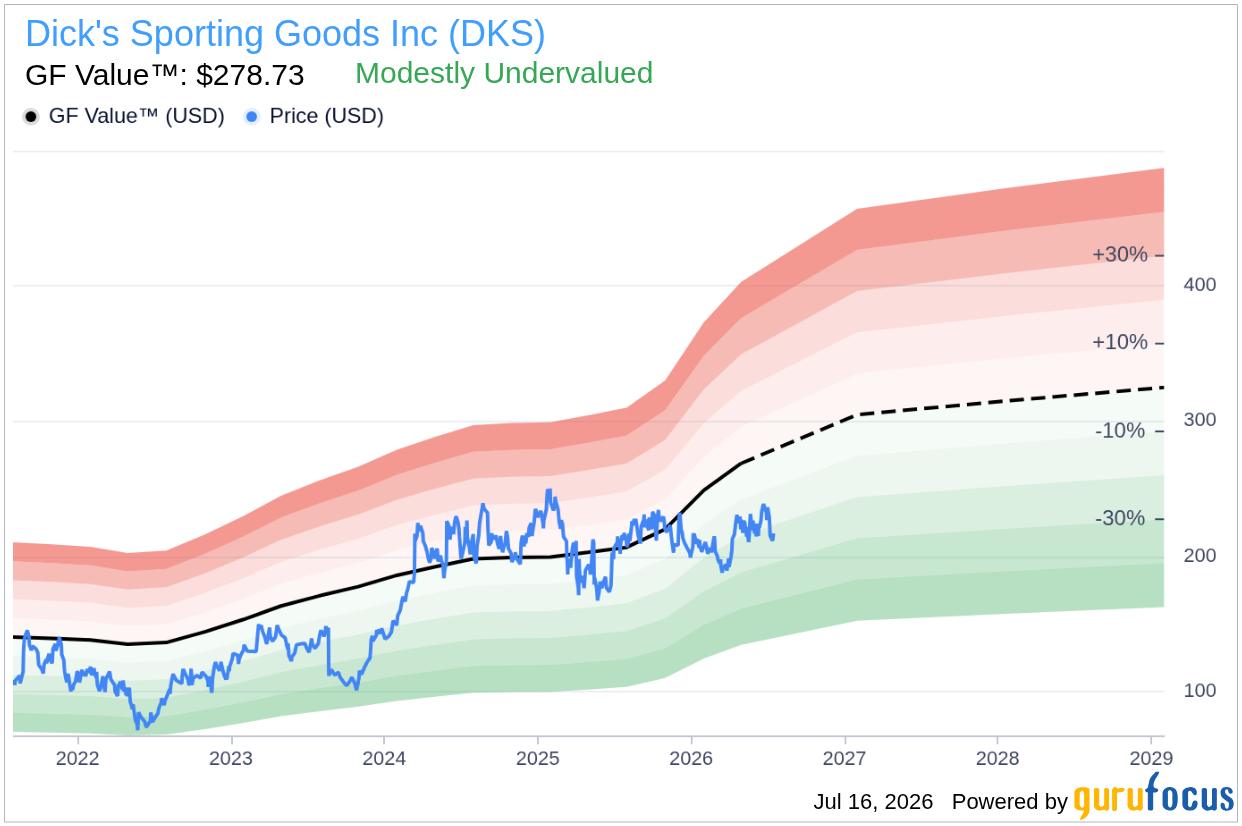Click the 100 y-axis label

(1198, 691)
